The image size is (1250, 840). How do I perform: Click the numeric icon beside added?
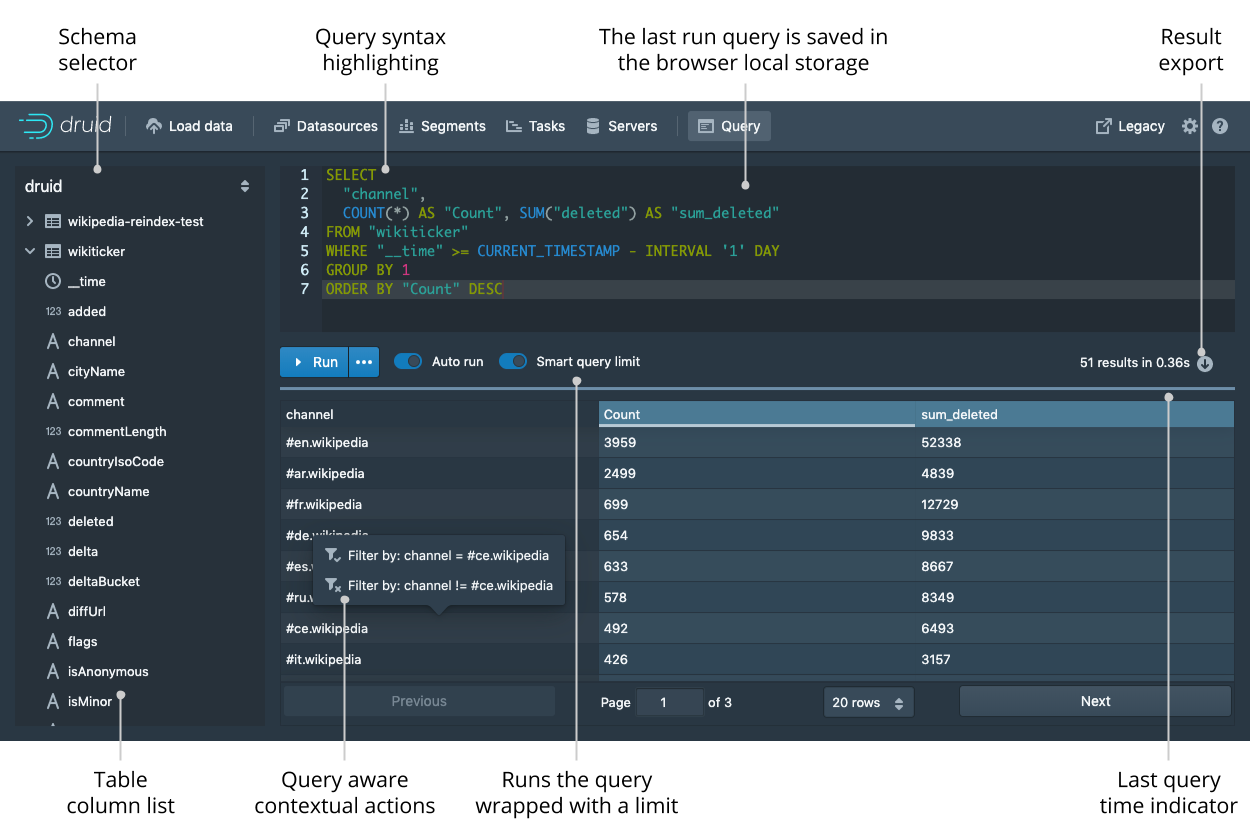coord(53,311)
